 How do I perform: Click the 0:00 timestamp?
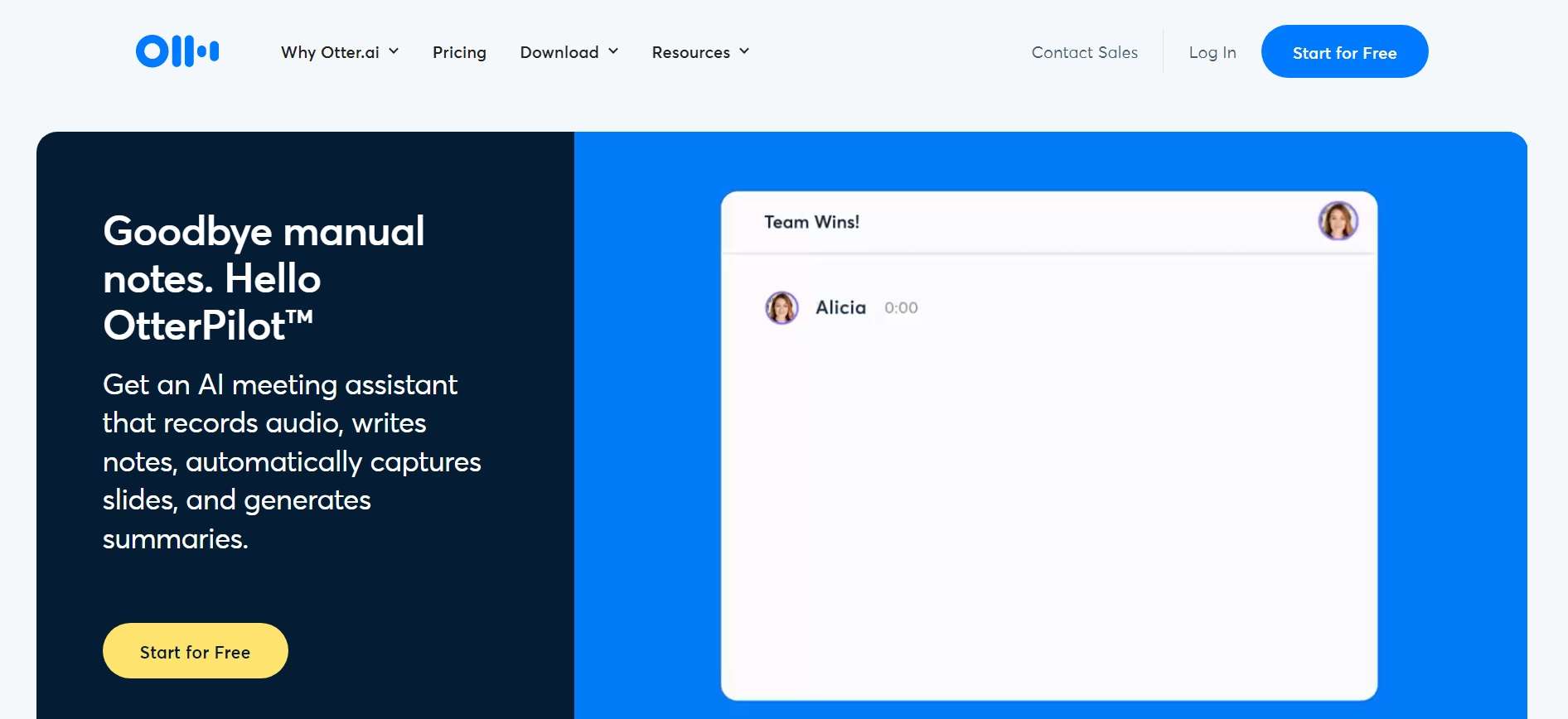(901, 308)
